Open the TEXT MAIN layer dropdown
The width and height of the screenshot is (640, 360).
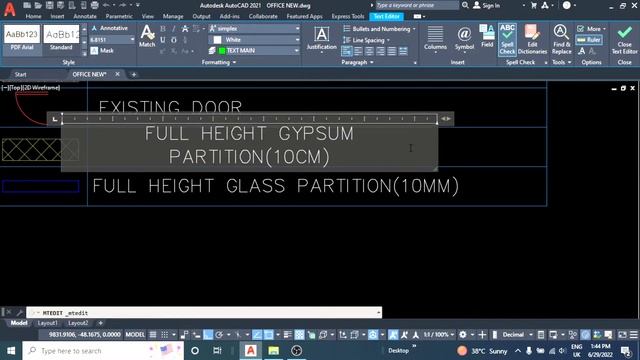(x=255, y=50)
